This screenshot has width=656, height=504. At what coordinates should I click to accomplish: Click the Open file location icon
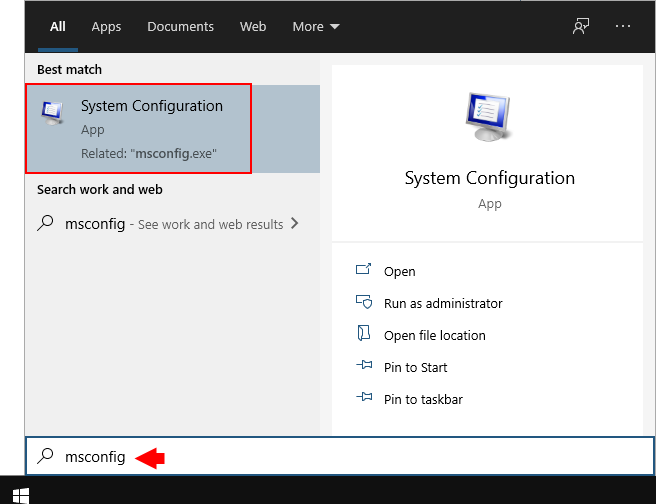click(x=364, y=335)
